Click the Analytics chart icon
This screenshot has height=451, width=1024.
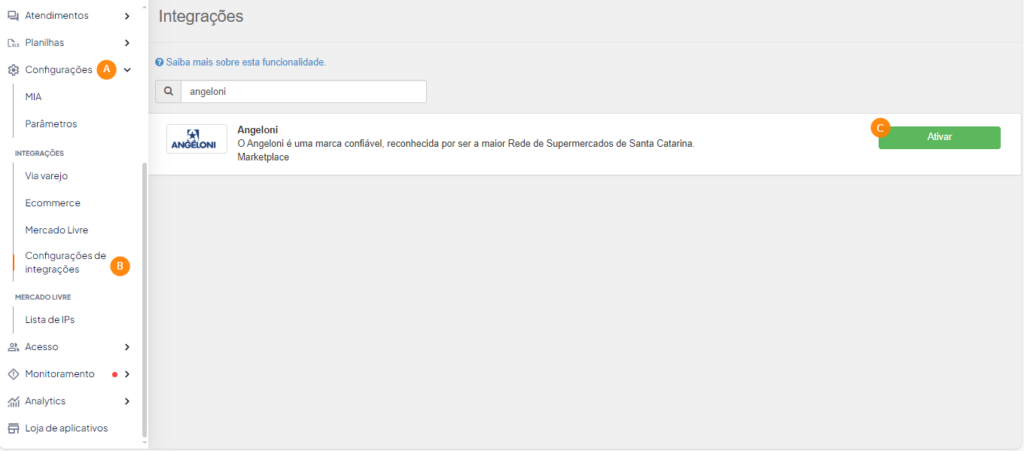coord(13,401)
